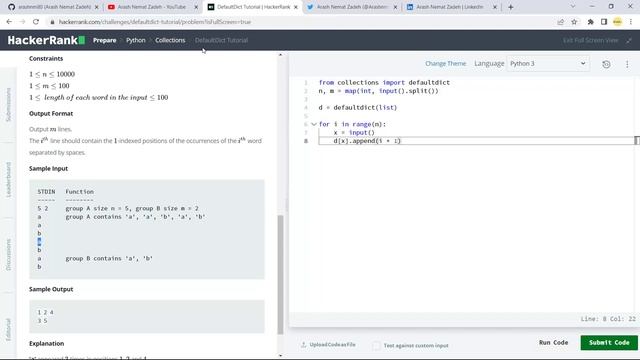Click the Run Code button
Viewport: 640px width, 360px height.
(x=553, y=343)
